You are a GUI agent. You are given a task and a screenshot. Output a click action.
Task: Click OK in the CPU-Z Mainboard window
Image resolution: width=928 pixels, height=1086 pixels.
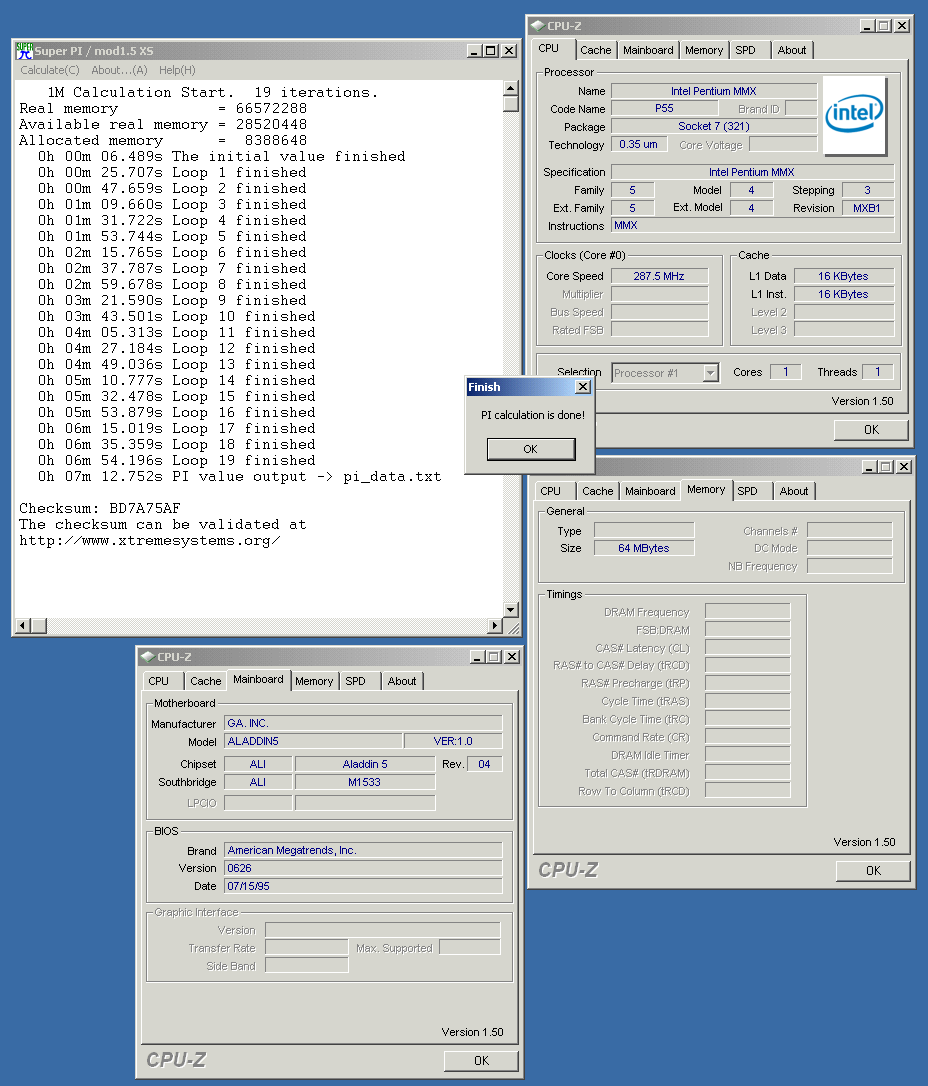point(481,1060)
